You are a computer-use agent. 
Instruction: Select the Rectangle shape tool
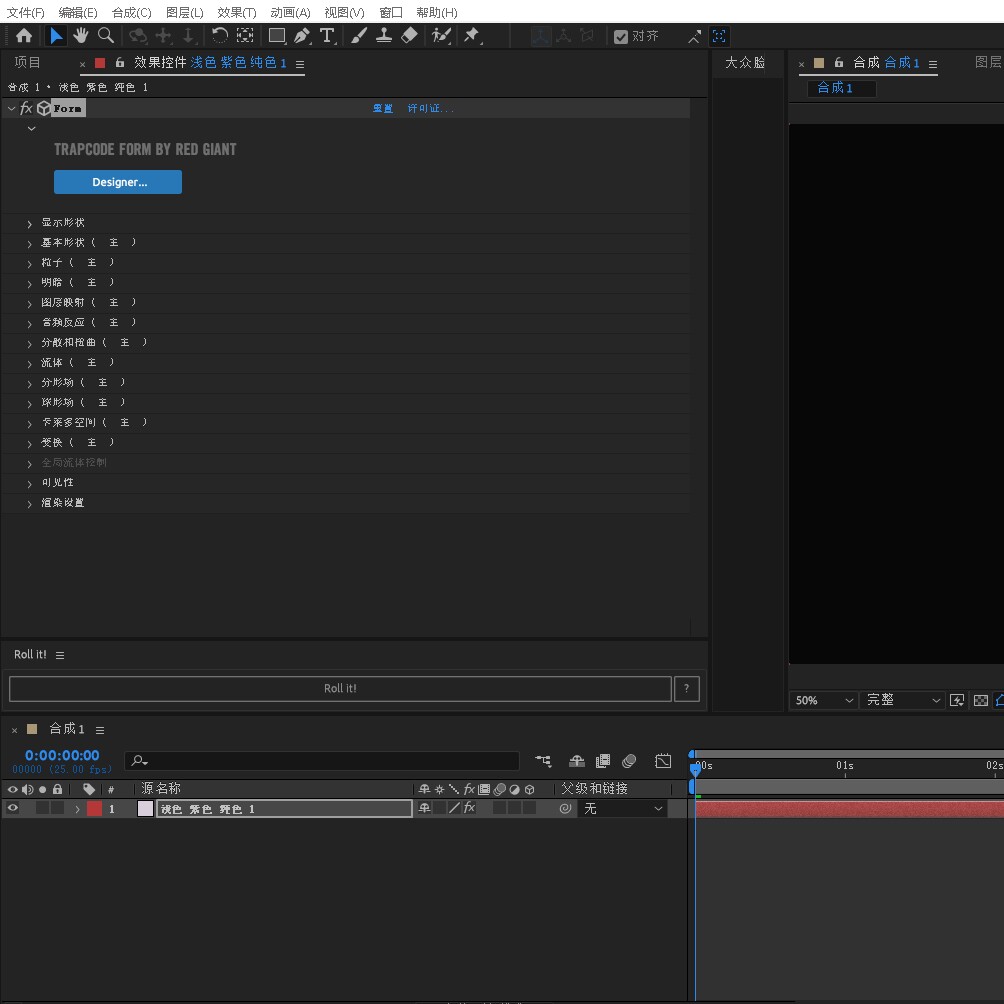277,36
